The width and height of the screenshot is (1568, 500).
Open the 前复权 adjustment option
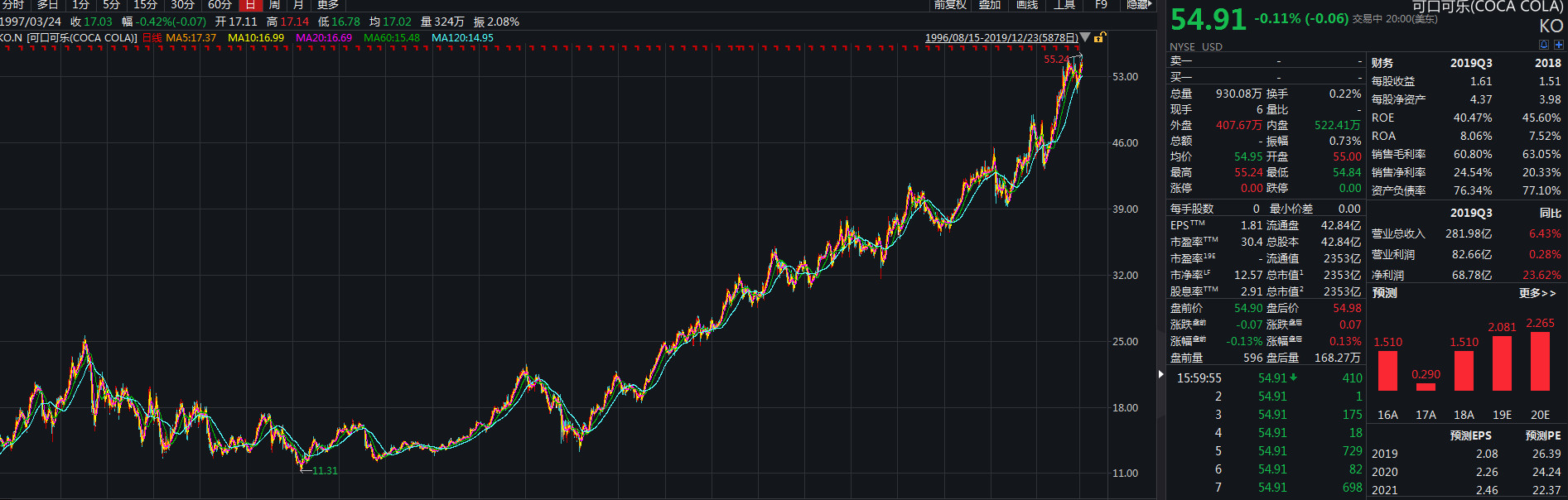tap(950, 4)
